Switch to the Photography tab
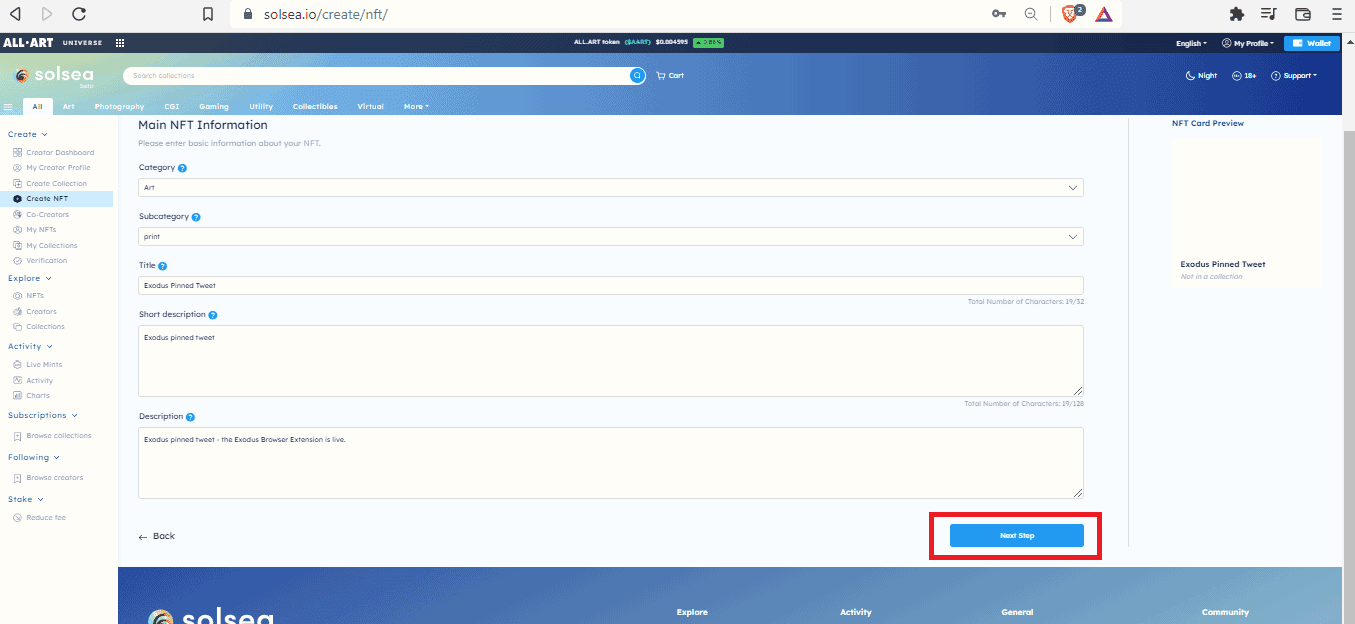Viewport: 1355px width, 624px height. 119,107
